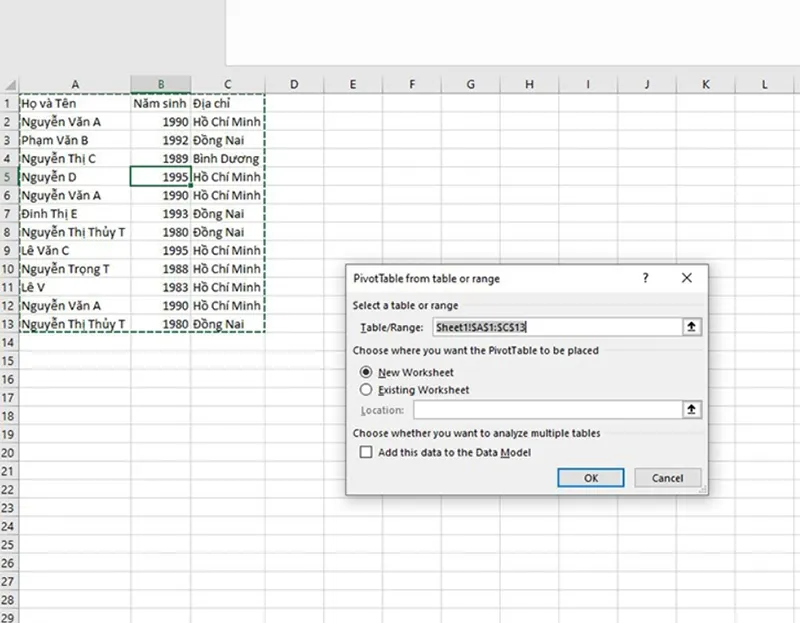This screenshot has height=623, width=800.
Task: Click the row 5 header
Action: [9, 176]
